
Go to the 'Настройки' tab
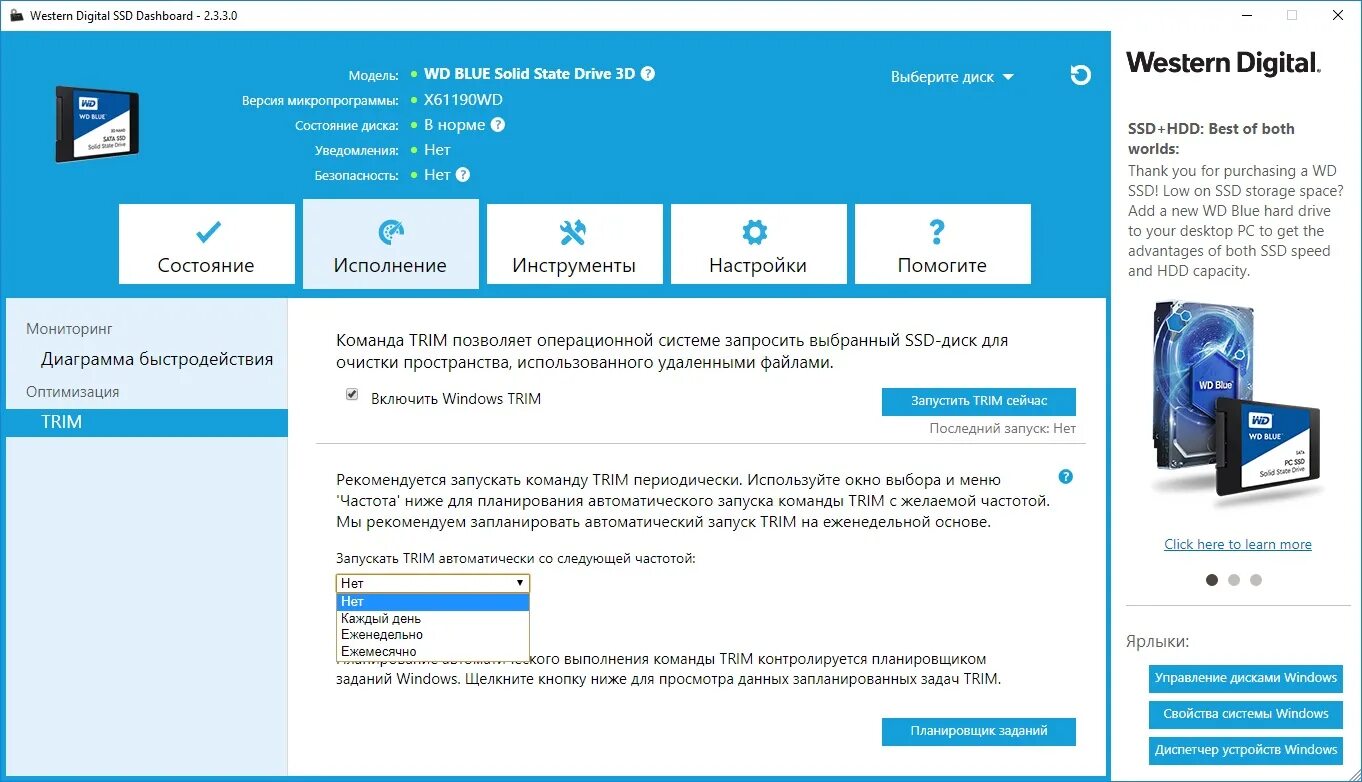759,245
